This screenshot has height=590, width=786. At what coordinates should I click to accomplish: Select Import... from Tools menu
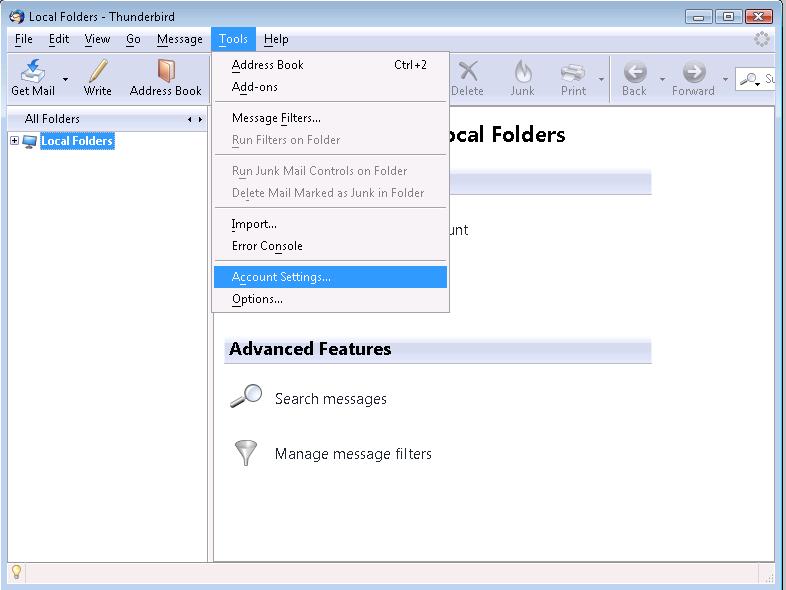(x=330, y=224)
